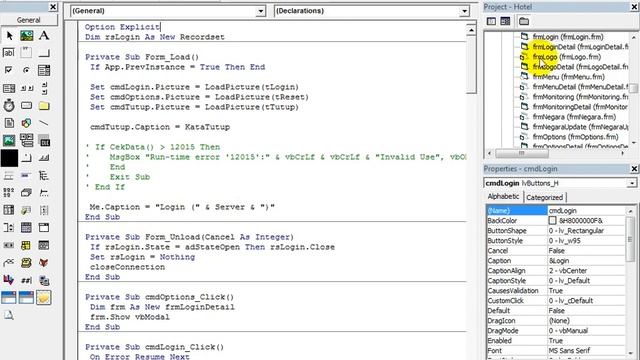Viewport: 640px width, 360px height.
Task: Select the yellow telephone toolbox control
Action: tap(27, 262)
